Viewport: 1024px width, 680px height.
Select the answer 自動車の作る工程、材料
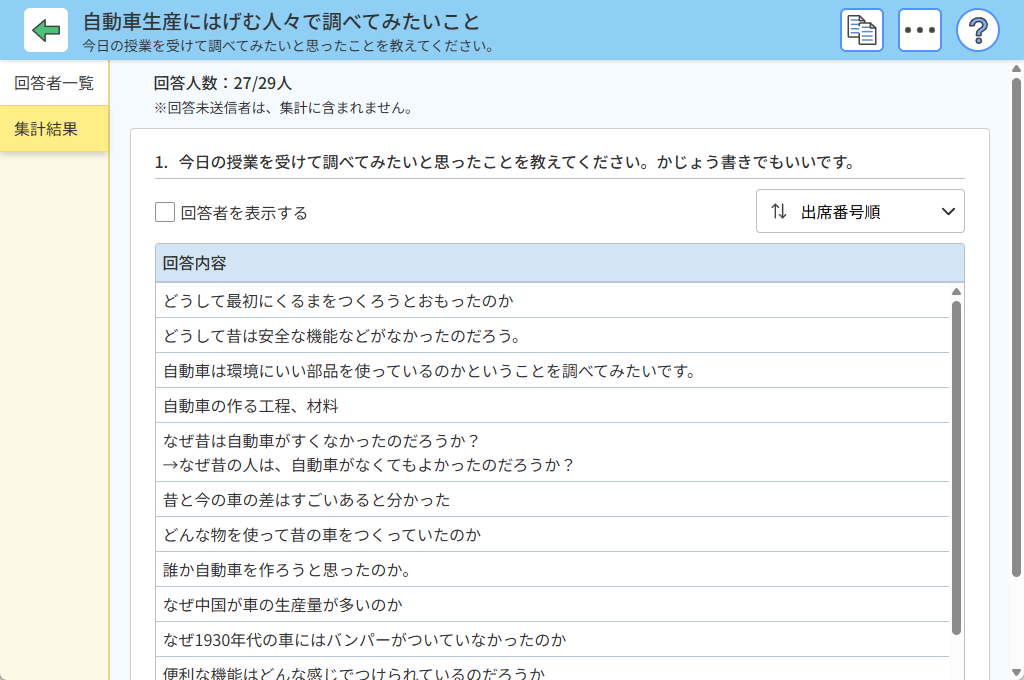click(x=251, y=406)
